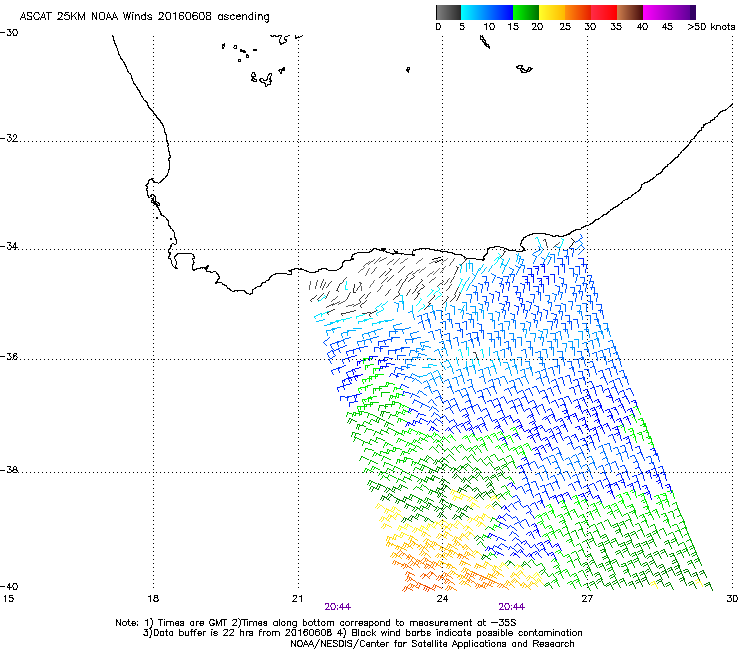Select the '>50 knots' legend label

(711, 27)
